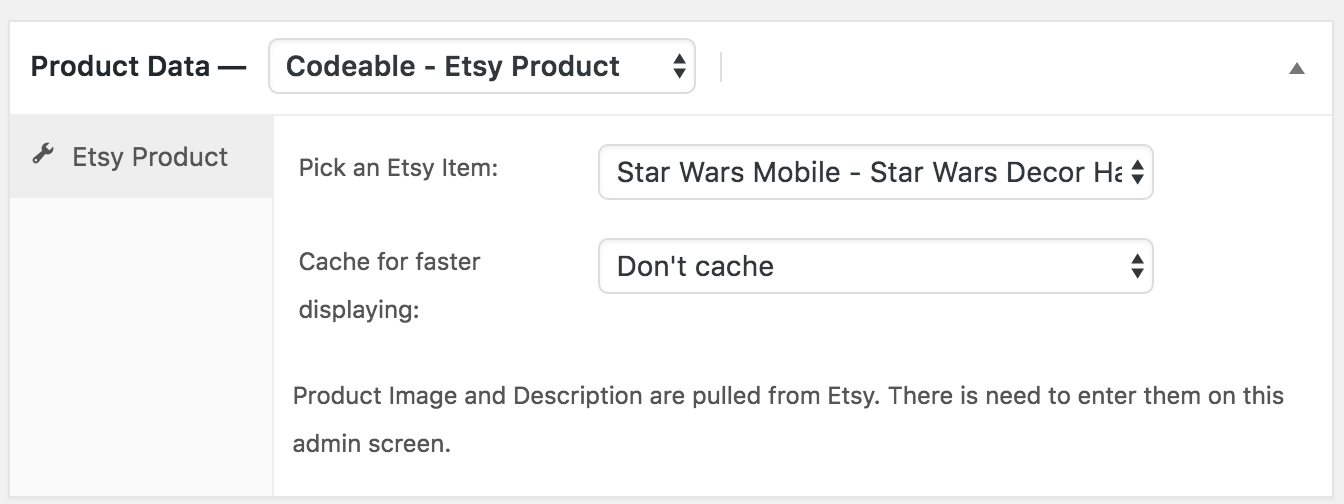Click the "admin screen." line of the note
This screenshot has height=504, width=1344.
pos(371,444)
